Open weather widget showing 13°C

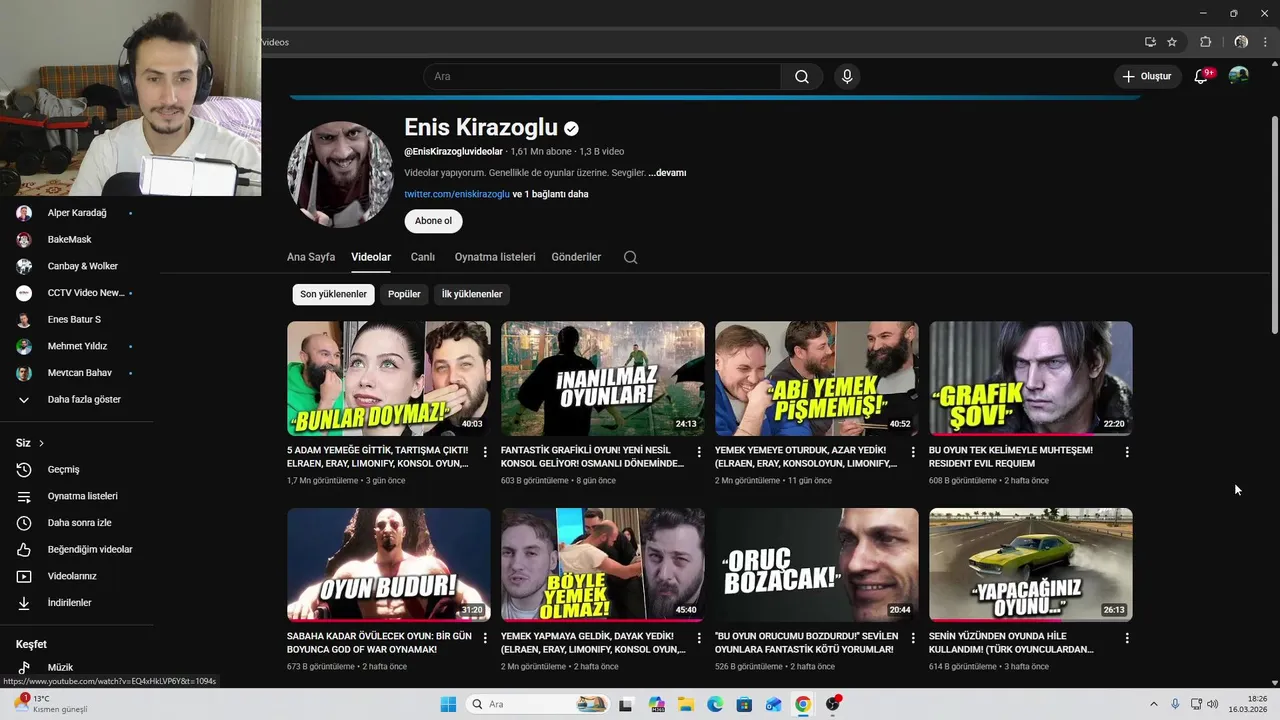coord(50,704)
